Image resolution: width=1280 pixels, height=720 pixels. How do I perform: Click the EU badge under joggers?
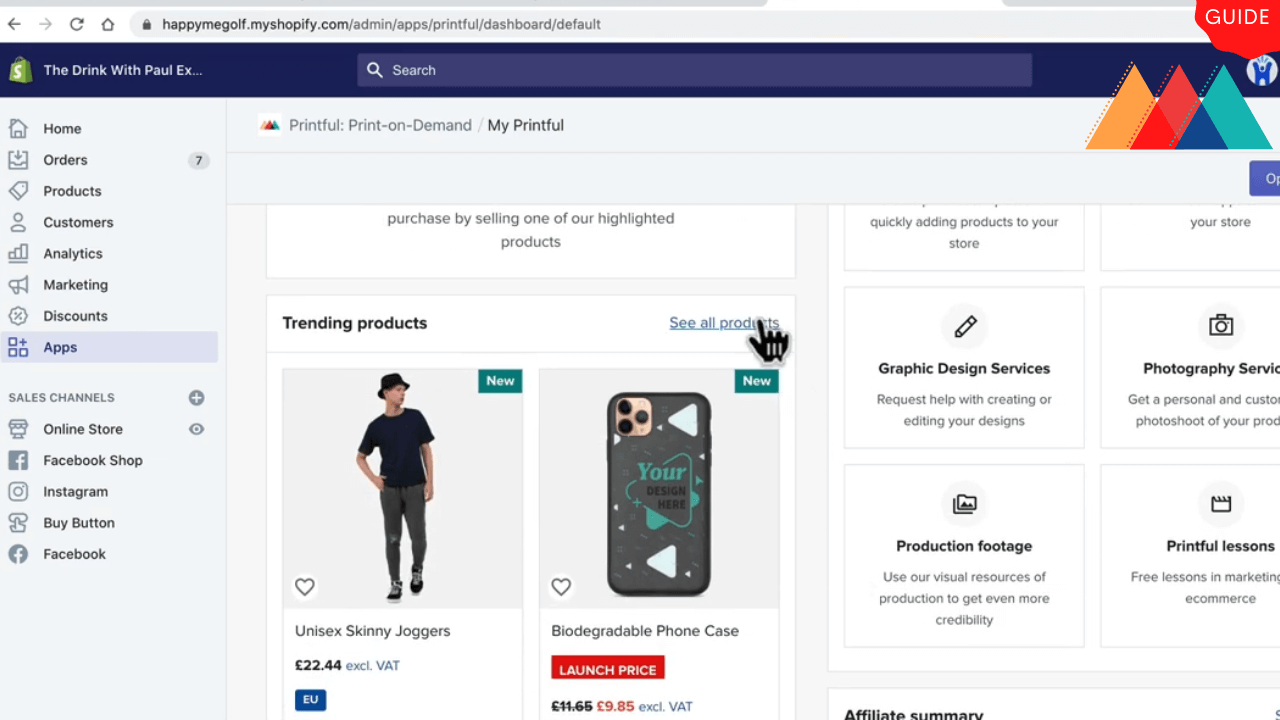tap(310, 699)
